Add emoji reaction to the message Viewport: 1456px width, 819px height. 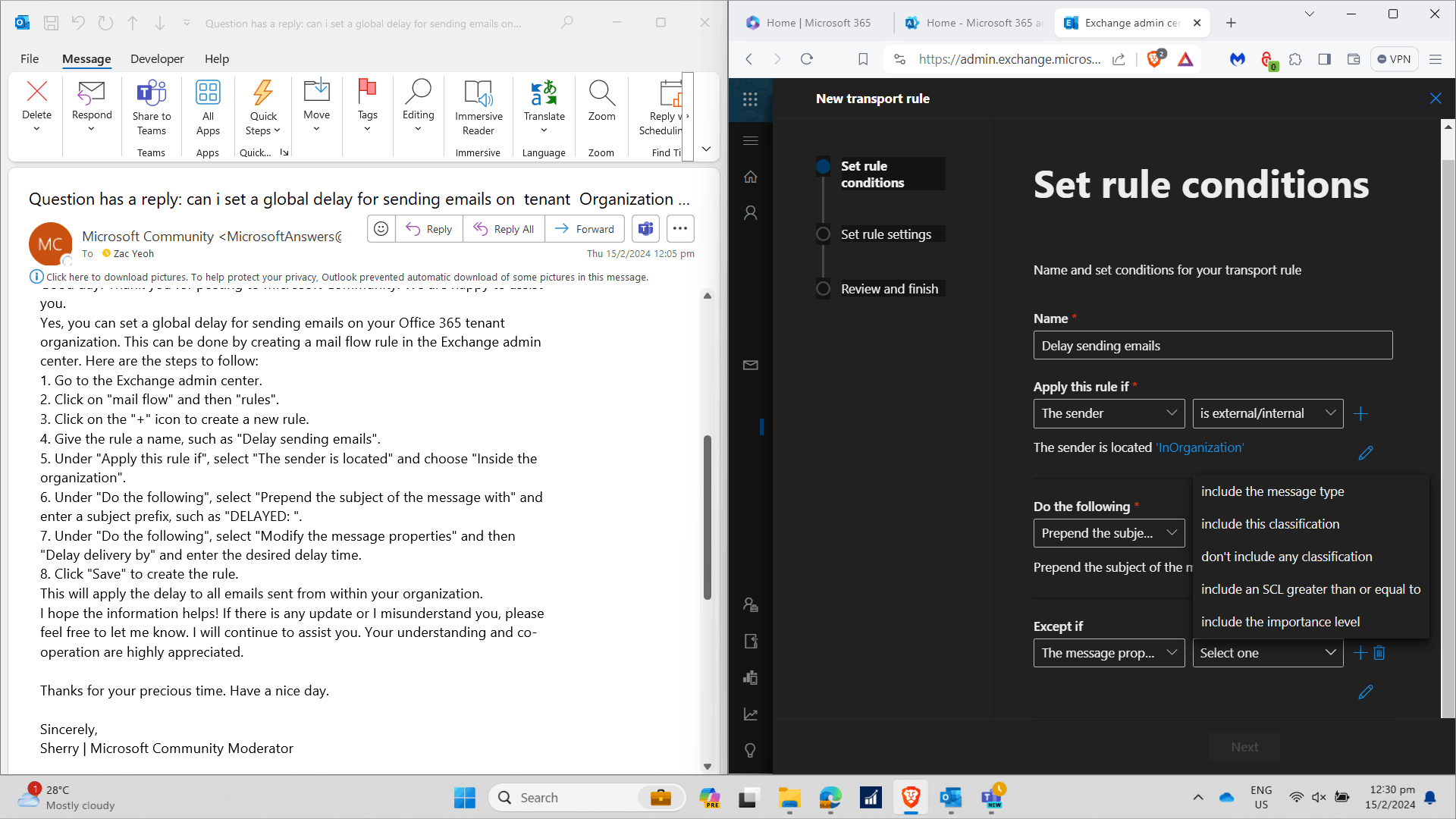coord(381,228)
